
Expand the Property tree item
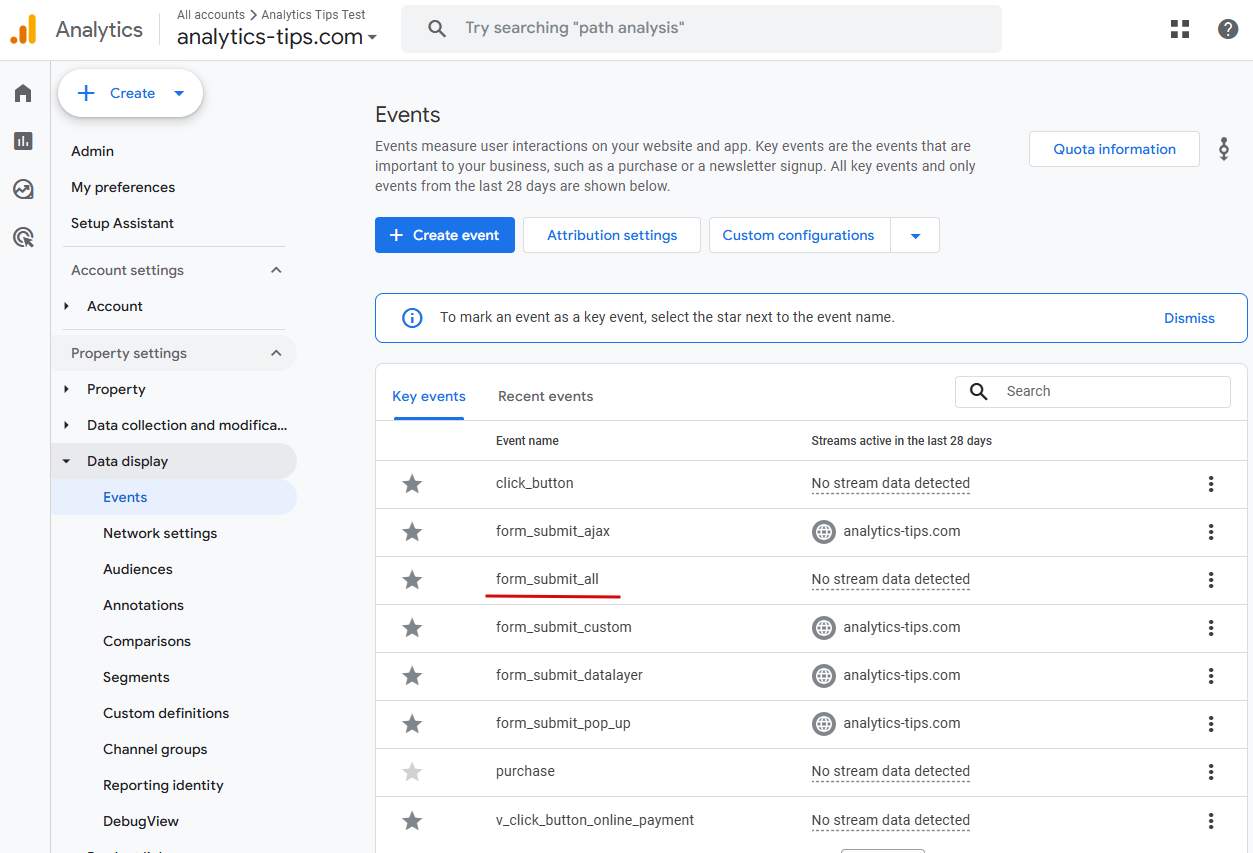click(67, 389)
